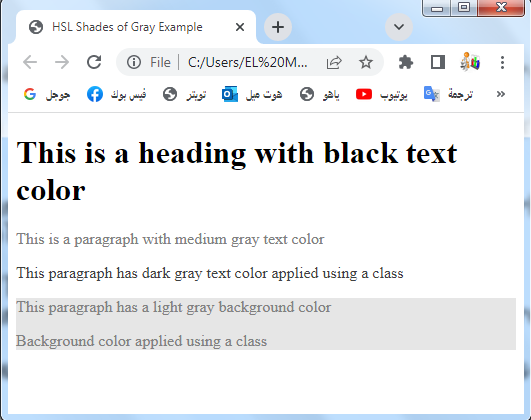Image resolution: width=531 pixels, height=420 pixels.
Task: Bookmark this page with the star icon
Action: click(x=366, y=62)
